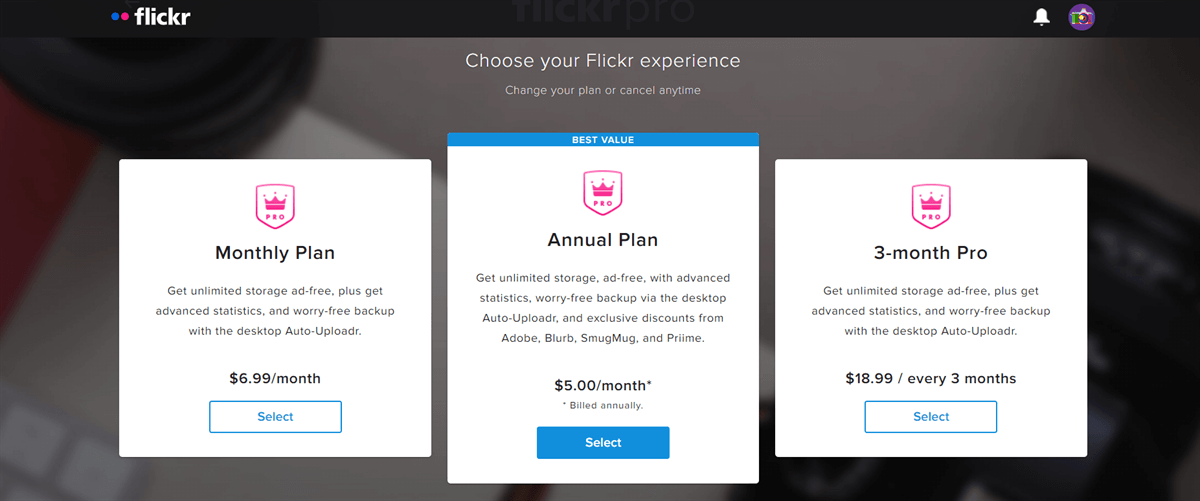The height and width of the screenshot is (501, 1200).
Task: Click Change your plan or cancel anytime text
Action: point(603,90)
